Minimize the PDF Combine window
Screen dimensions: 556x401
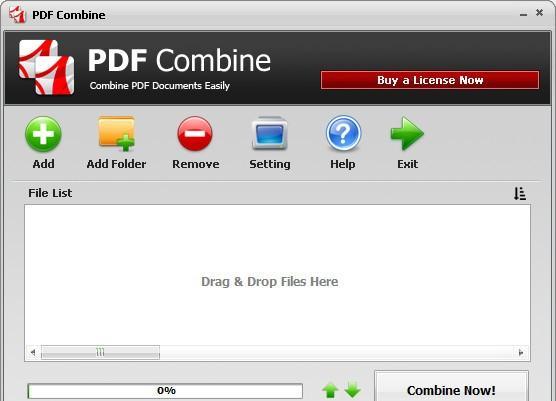523,15
